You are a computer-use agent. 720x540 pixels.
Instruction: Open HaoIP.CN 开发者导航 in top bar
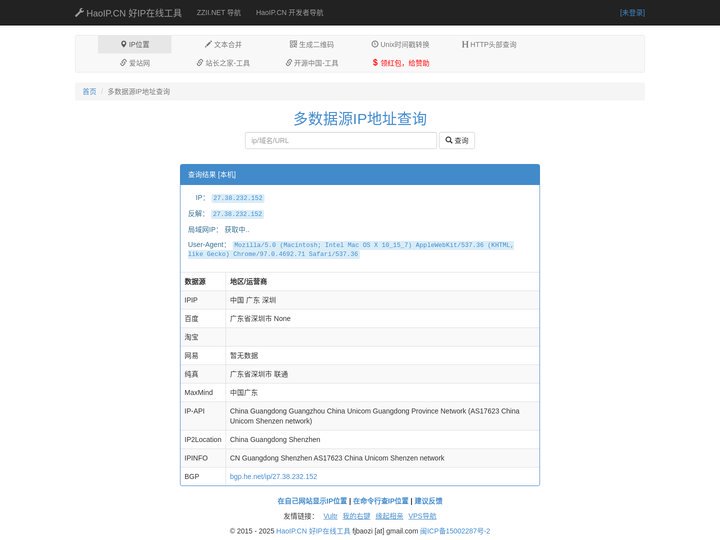coord(289,13)
